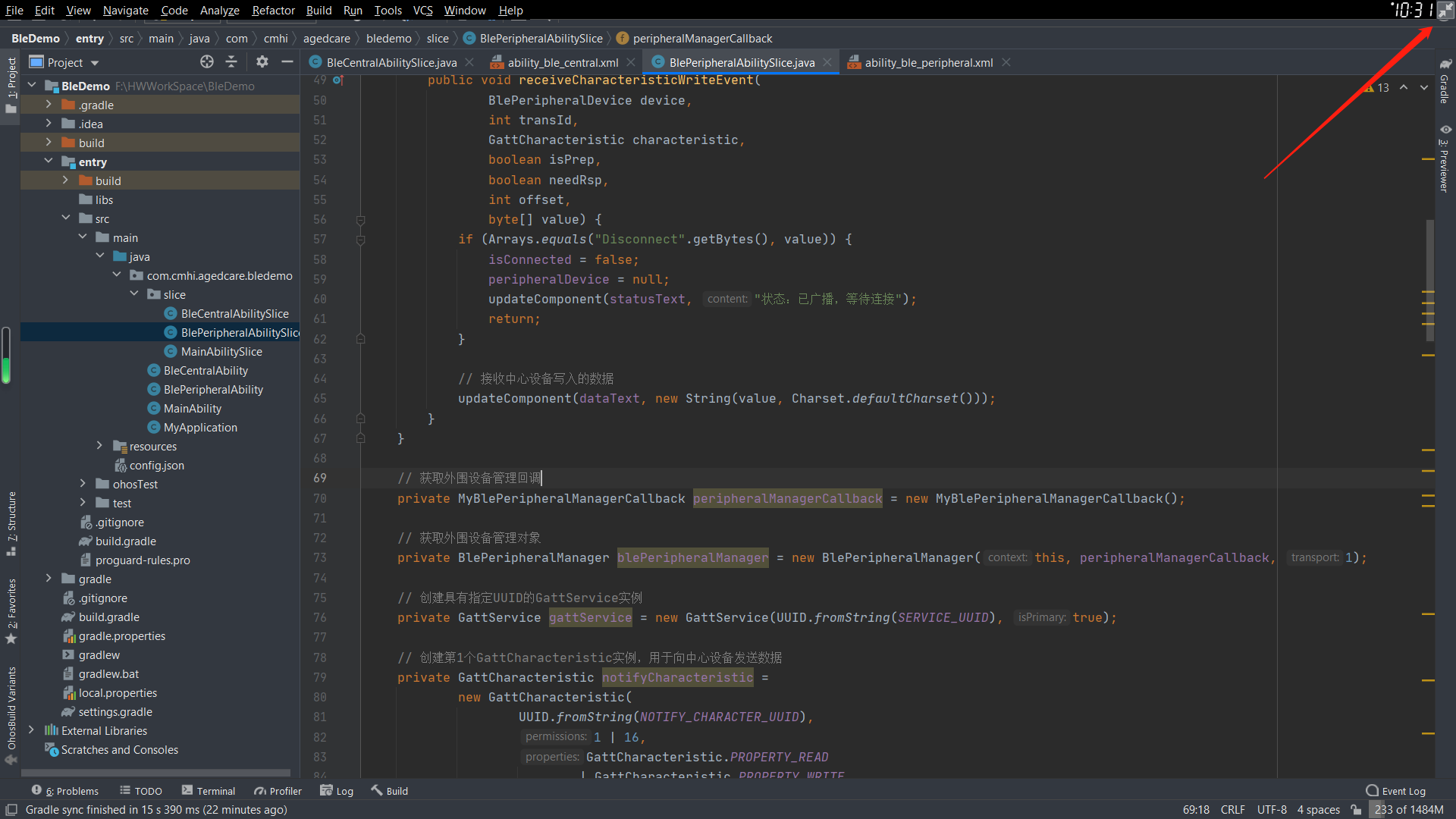Open the Tools menu
This screenshot has width=1456, height=819.
pos(388,10)
